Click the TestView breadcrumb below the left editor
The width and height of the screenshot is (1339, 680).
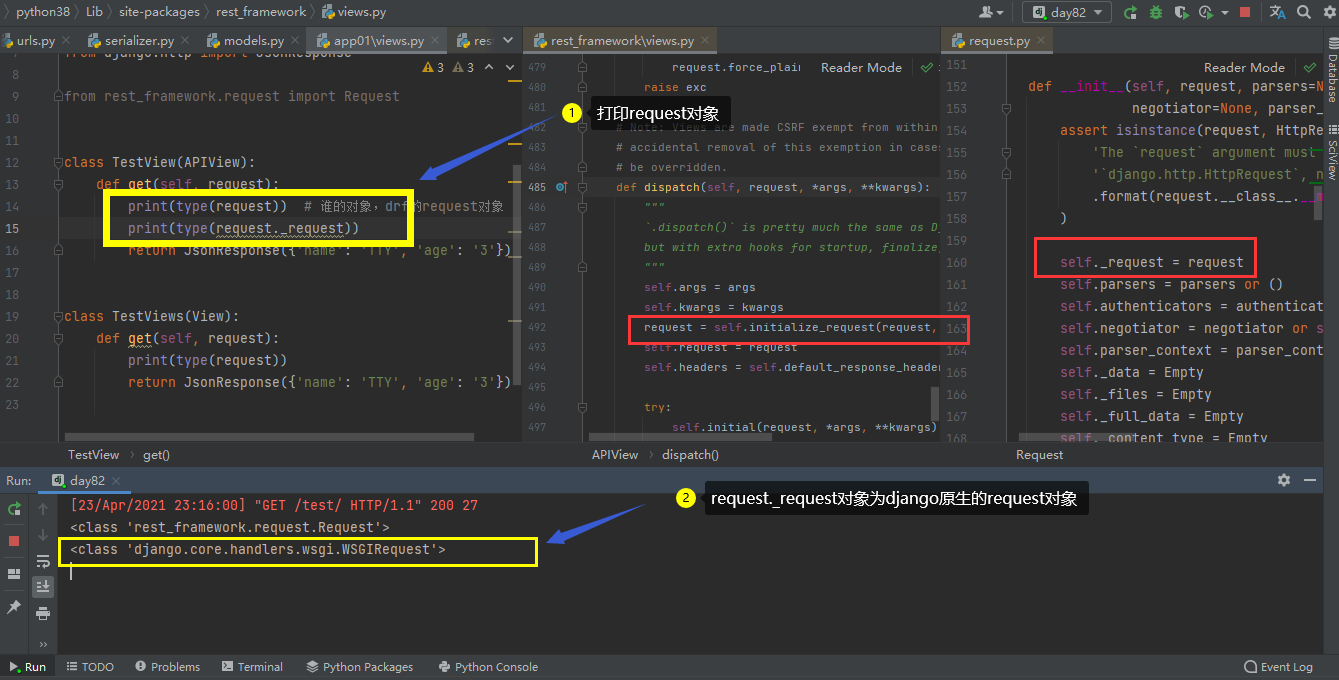[x=93, y=455]
